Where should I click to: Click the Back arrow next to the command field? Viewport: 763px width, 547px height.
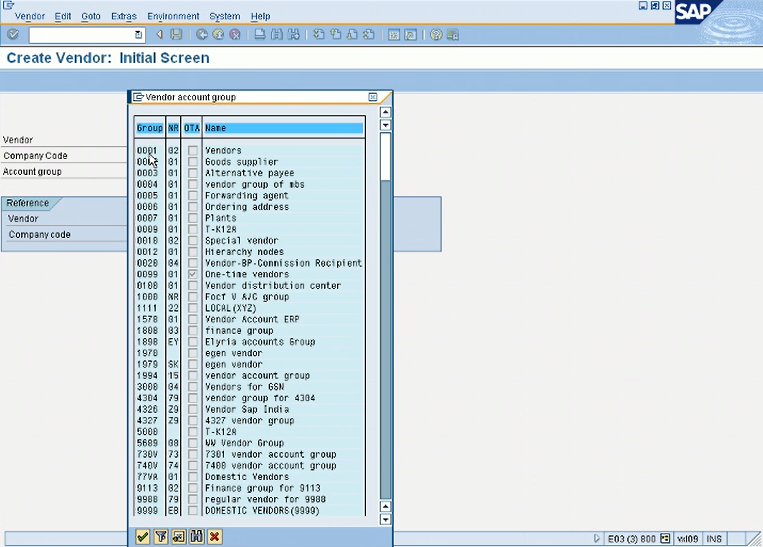coord(159,35)
